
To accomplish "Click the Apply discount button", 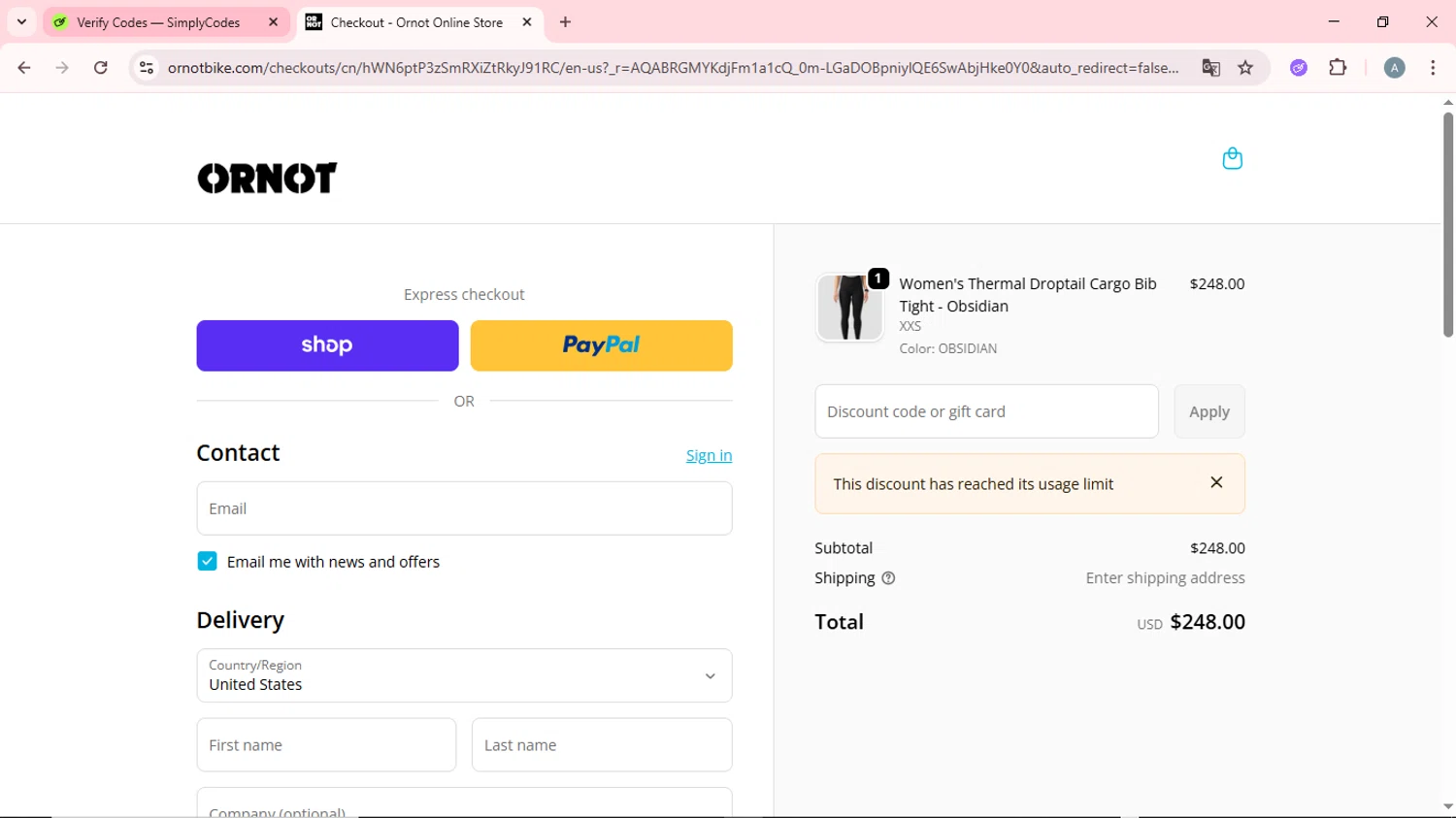I will [x=1208, y=411].
